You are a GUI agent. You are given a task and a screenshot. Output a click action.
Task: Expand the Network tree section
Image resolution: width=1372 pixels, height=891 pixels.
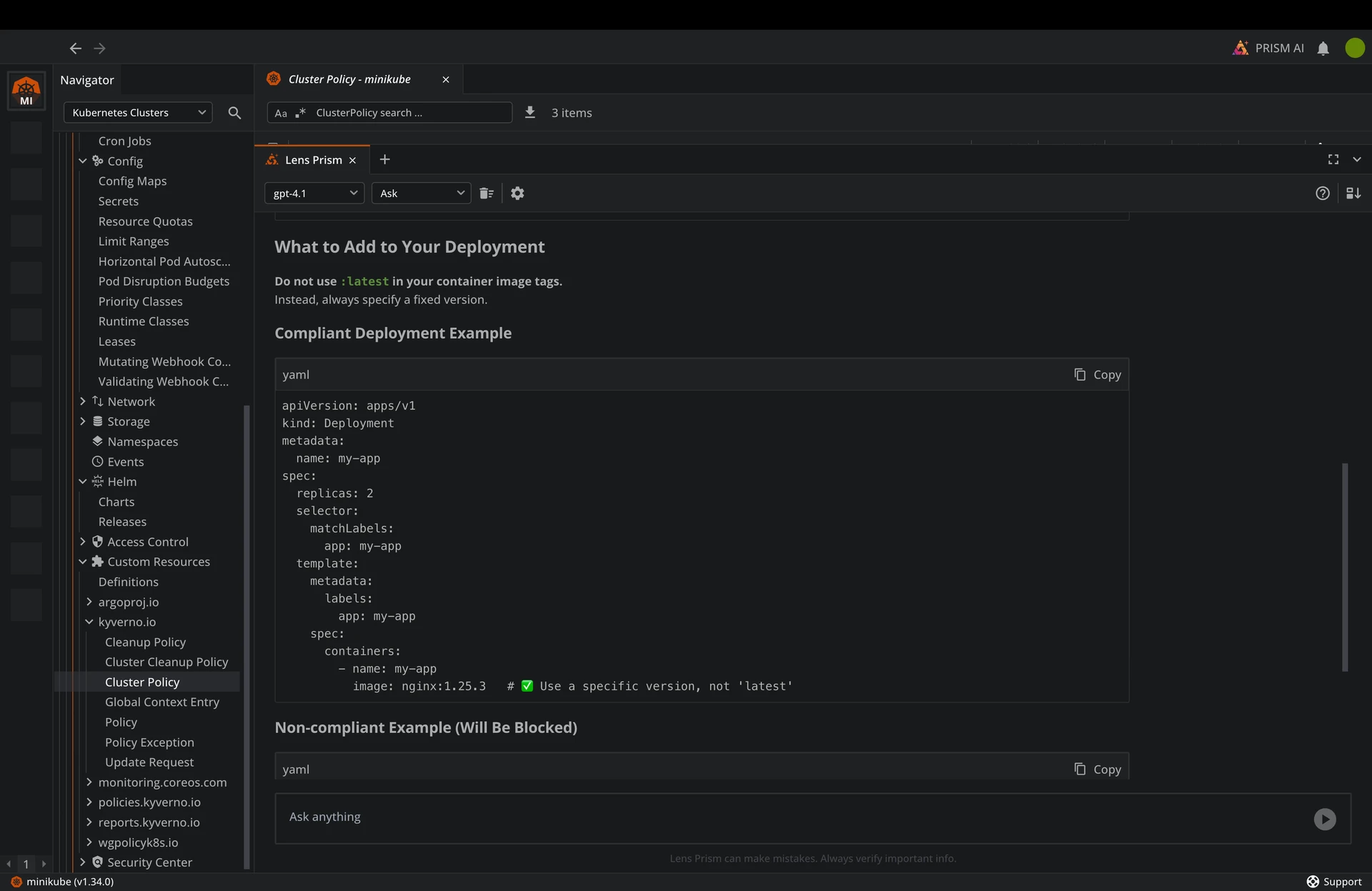coord(83,402)
